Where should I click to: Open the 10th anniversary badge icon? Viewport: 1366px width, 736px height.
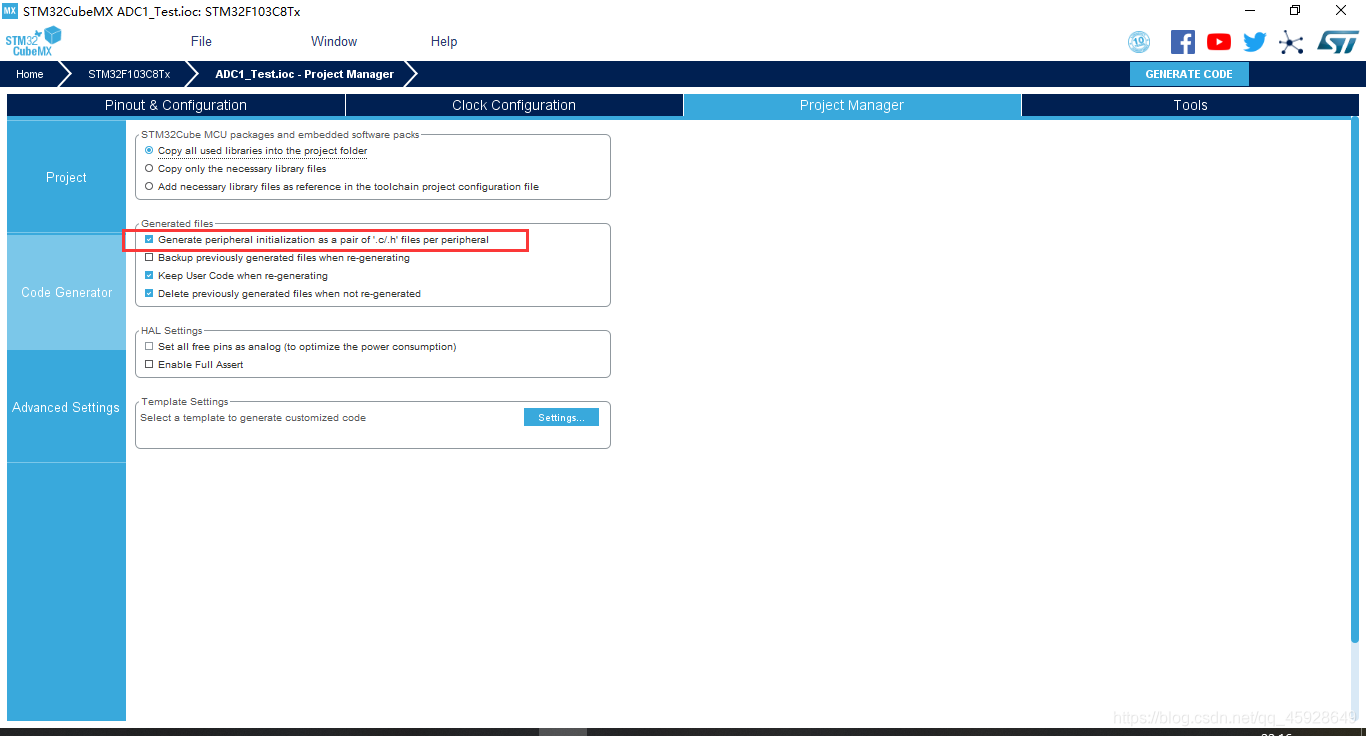[1139, 42]
